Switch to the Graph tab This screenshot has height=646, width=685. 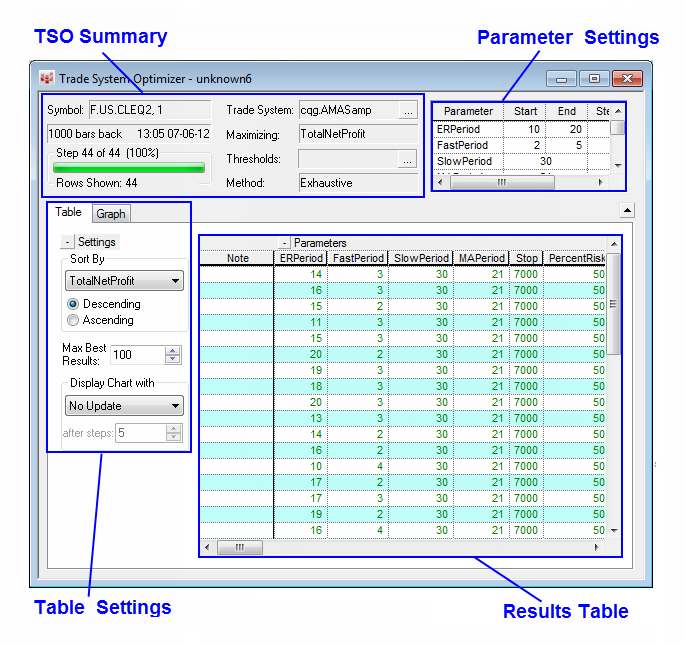(x=111, y=213)
